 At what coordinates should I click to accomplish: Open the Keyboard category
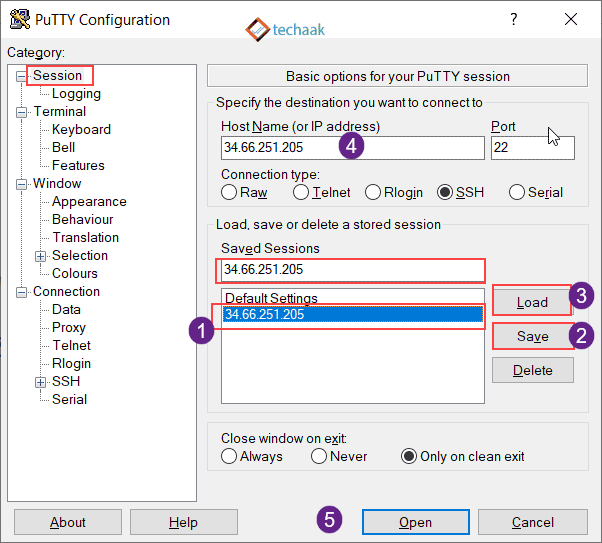[81, 129]
